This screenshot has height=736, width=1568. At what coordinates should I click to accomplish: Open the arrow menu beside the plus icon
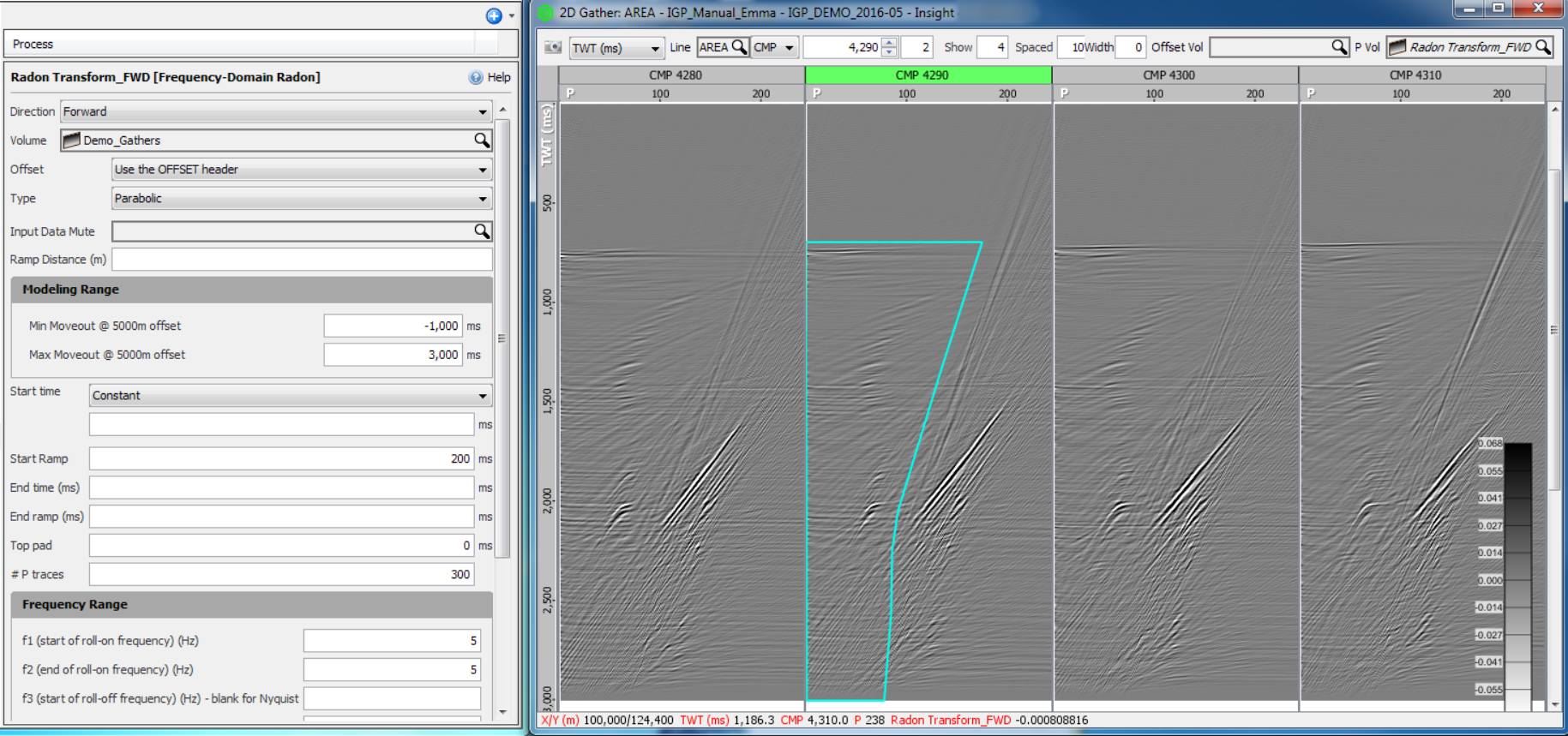coord(512,16)
